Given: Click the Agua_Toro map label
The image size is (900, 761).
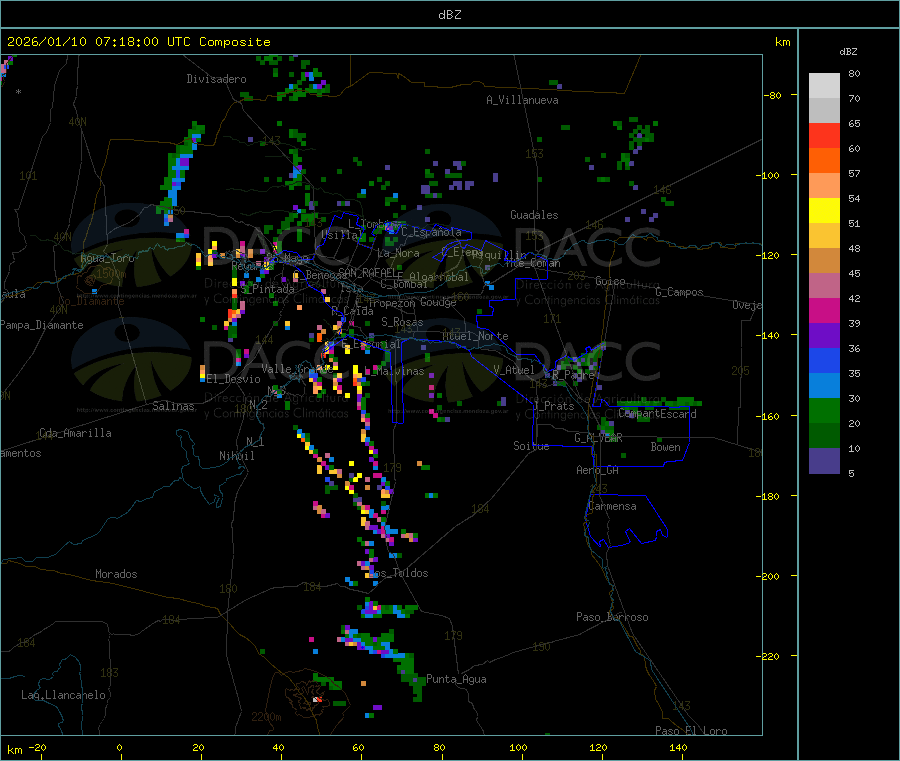Looking at the screenshot, I should [x=107, y=258].
